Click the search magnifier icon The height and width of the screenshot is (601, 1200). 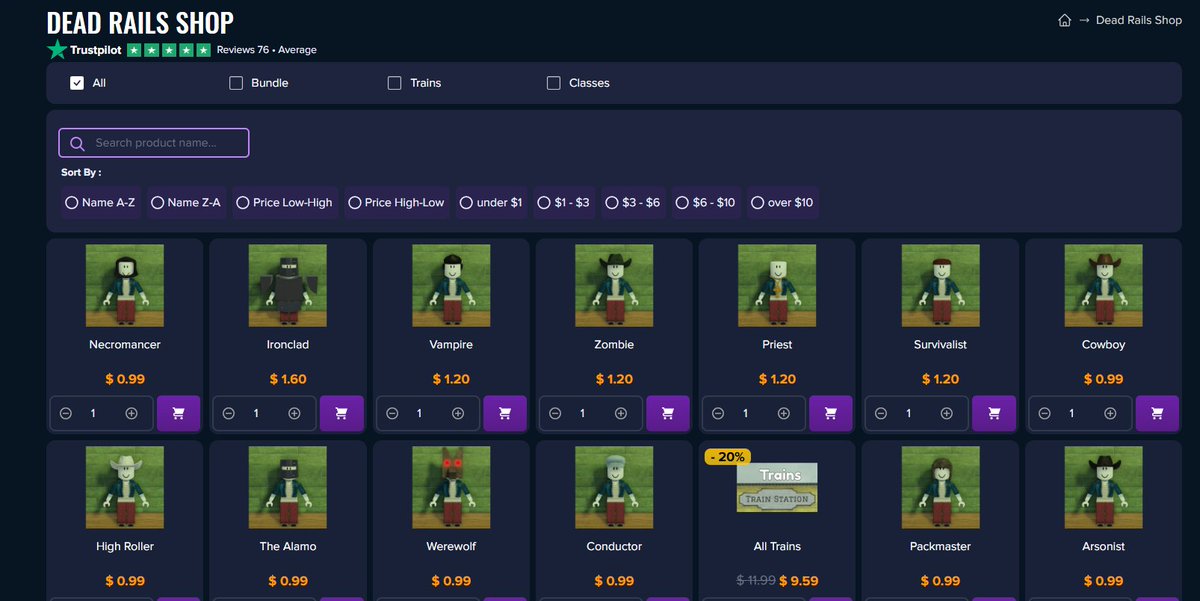click(77, 143)
